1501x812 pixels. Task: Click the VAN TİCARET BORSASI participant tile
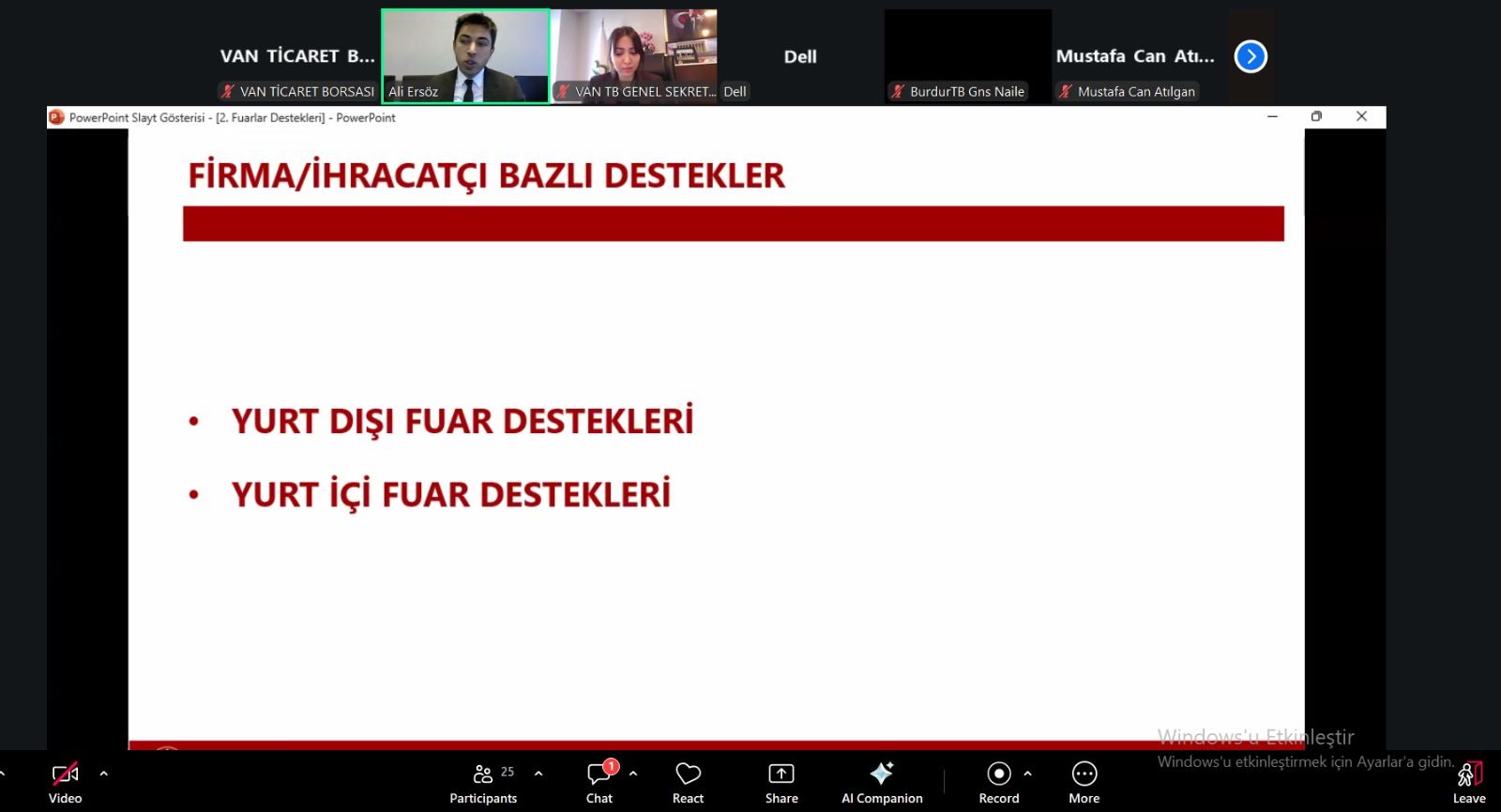tap(297, 56)
